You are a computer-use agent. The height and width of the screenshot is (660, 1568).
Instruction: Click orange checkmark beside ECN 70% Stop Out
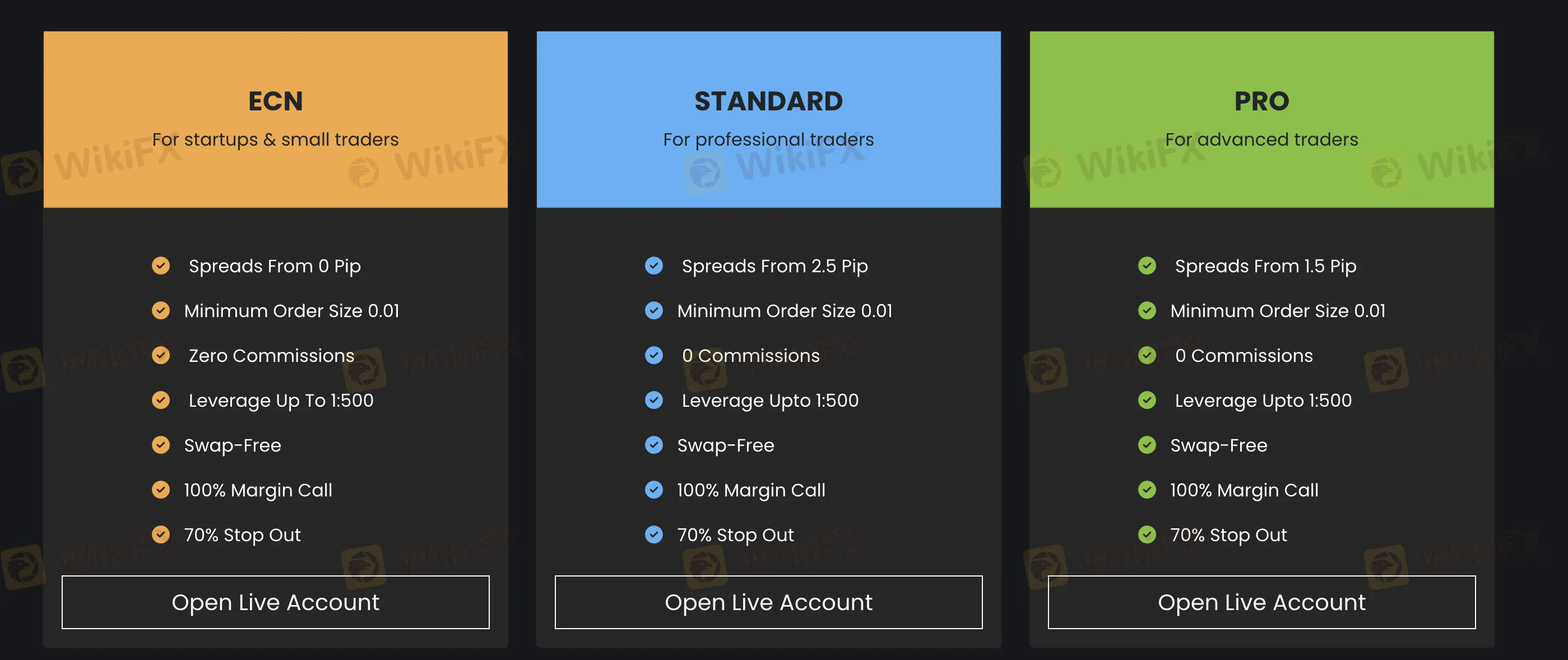point(161,534)
